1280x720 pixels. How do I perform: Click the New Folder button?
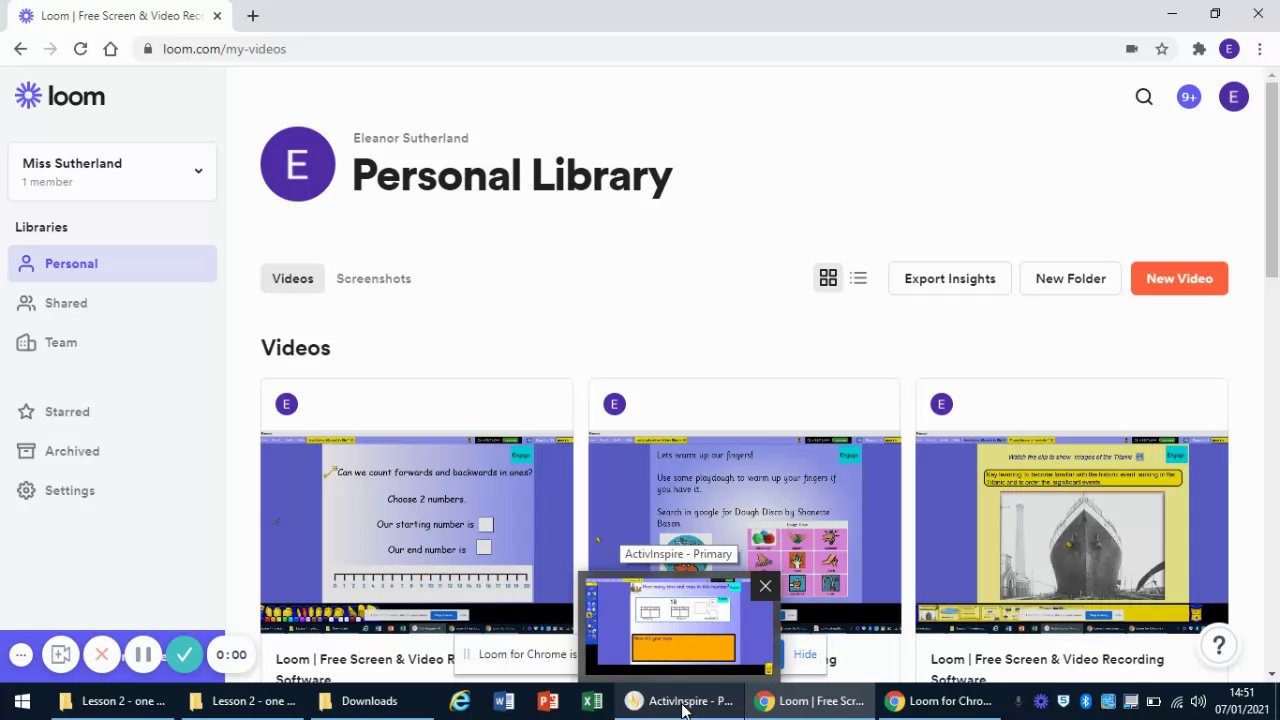pyautogui.click(x=1070, y=278)
